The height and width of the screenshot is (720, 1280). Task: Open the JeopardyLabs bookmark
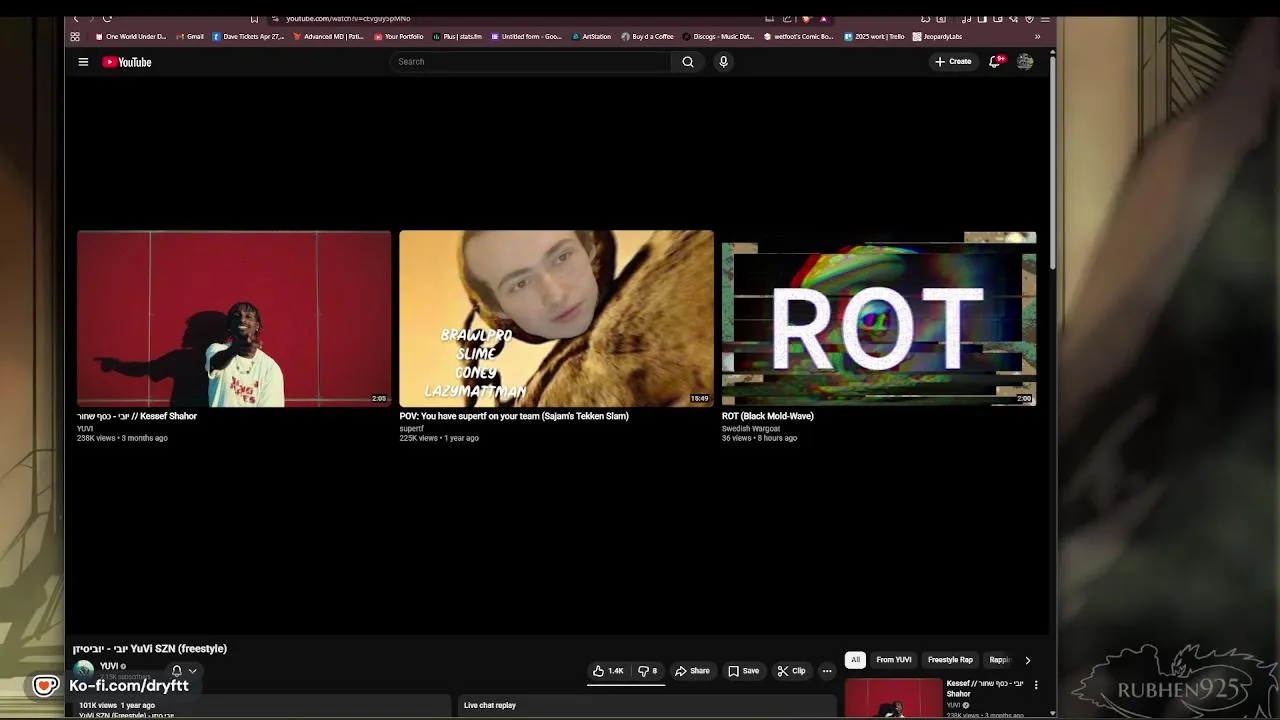[x=937, y=37]
